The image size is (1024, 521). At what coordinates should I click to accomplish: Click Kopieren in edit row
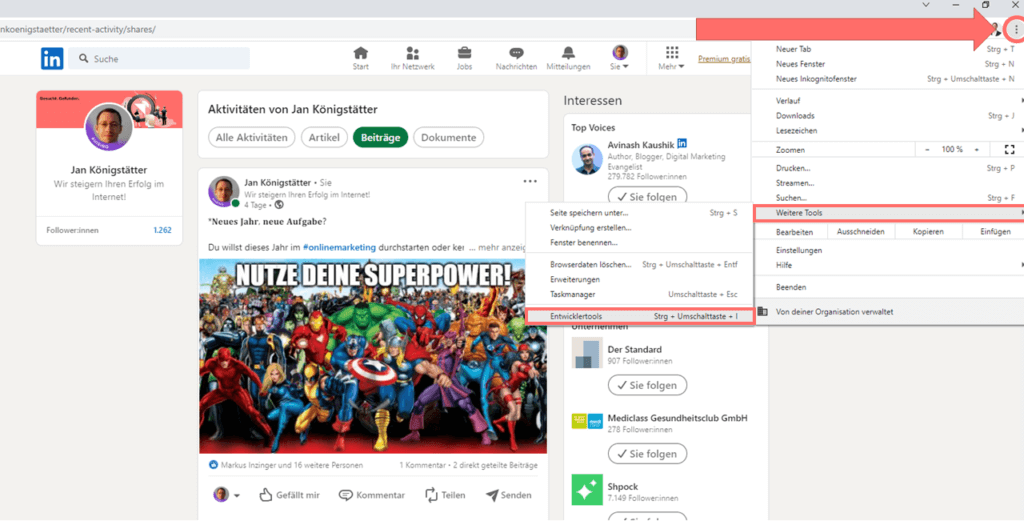pos(928,232)
